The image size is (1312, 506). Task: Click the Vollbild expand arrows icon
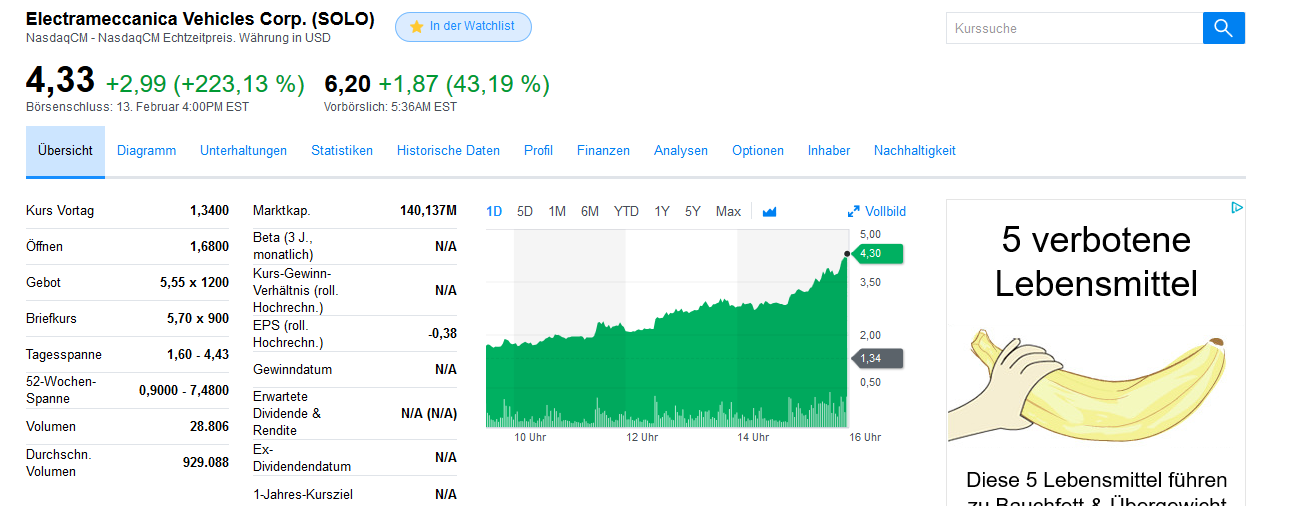[853, 211]
